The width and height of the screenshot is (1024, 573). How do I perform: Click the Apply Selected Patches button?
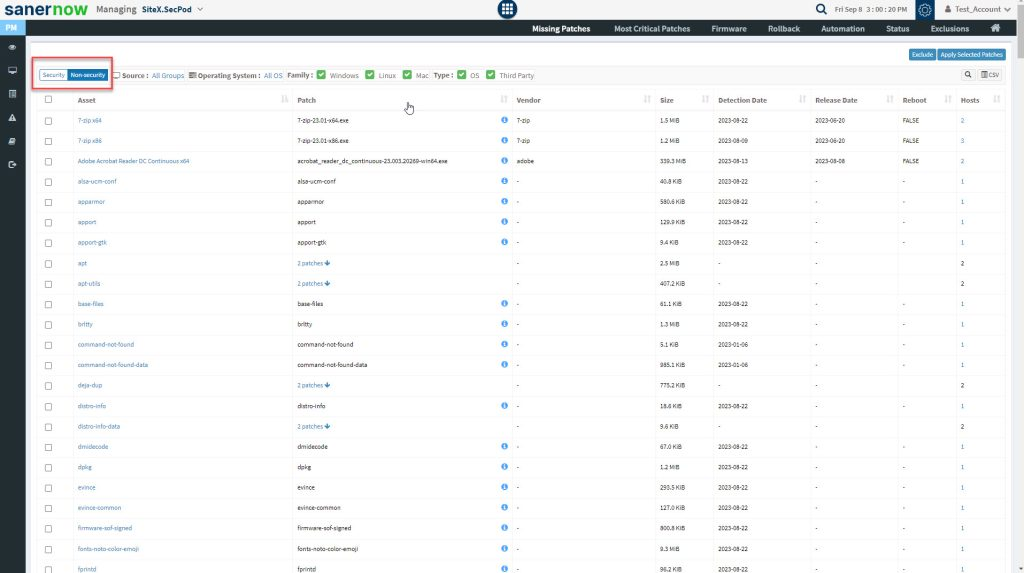971,55
